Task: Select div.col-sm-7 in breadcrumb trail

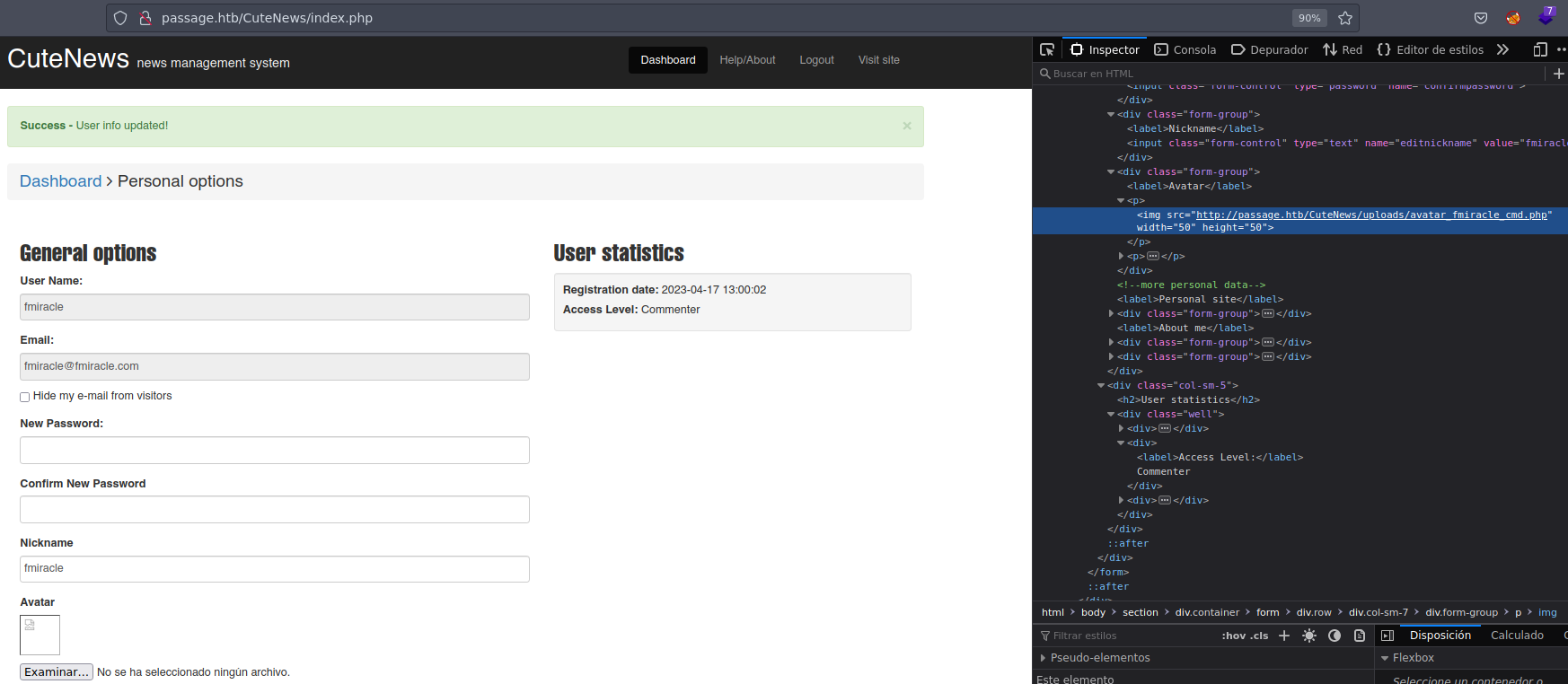Action: [x=1379, y=612]
